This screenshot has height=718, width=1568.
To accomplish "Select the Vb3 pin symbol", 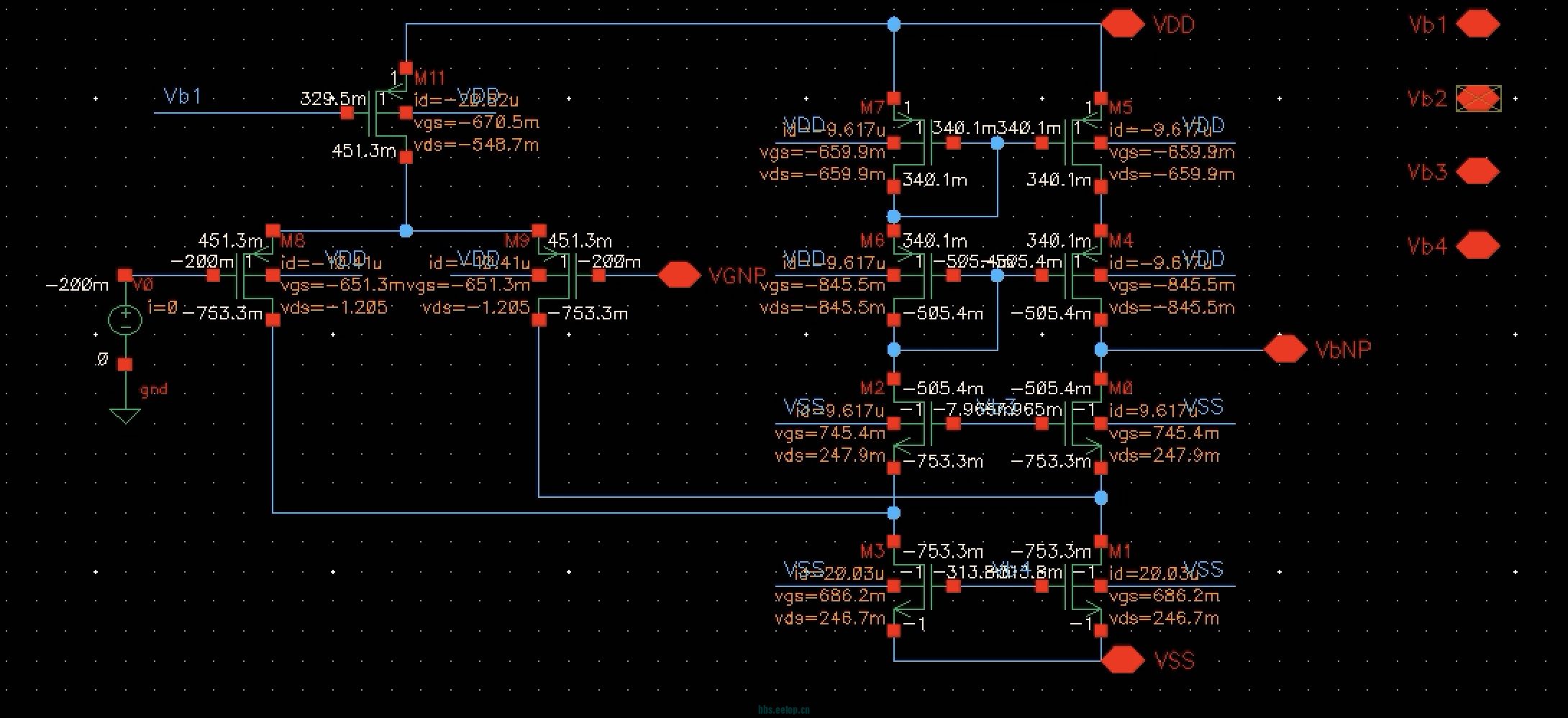I will tap(1478, 172).
